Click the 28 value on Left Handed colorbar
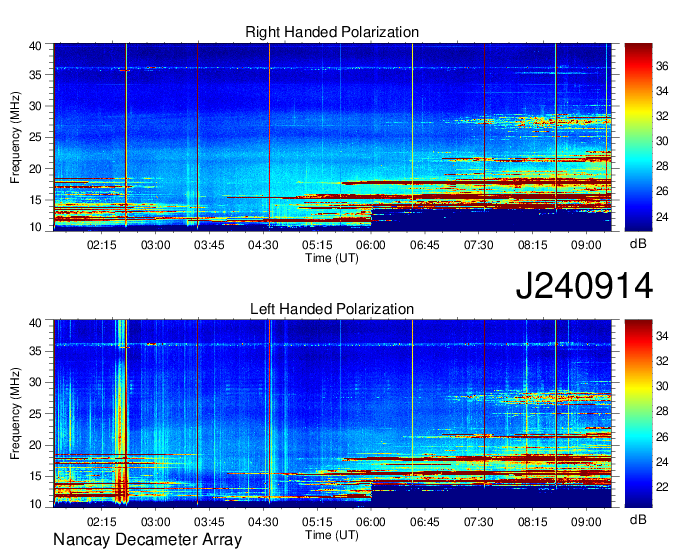680x552 pixels. [x=662, y=412]
